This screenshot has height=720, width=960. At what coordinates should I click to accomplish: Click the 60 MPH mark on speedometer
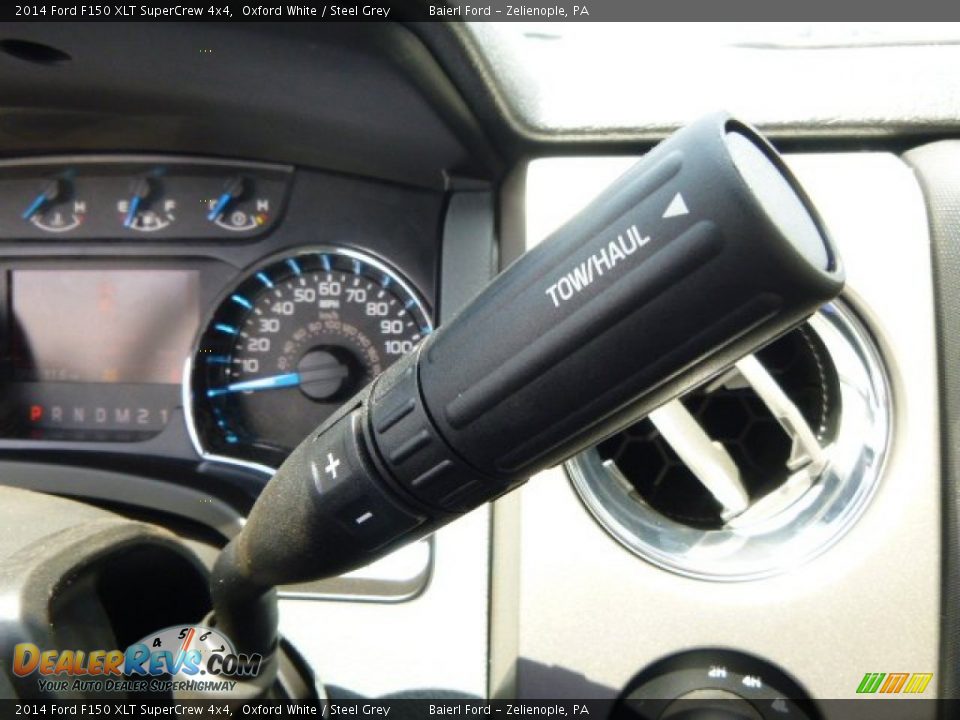coord(329,289)
